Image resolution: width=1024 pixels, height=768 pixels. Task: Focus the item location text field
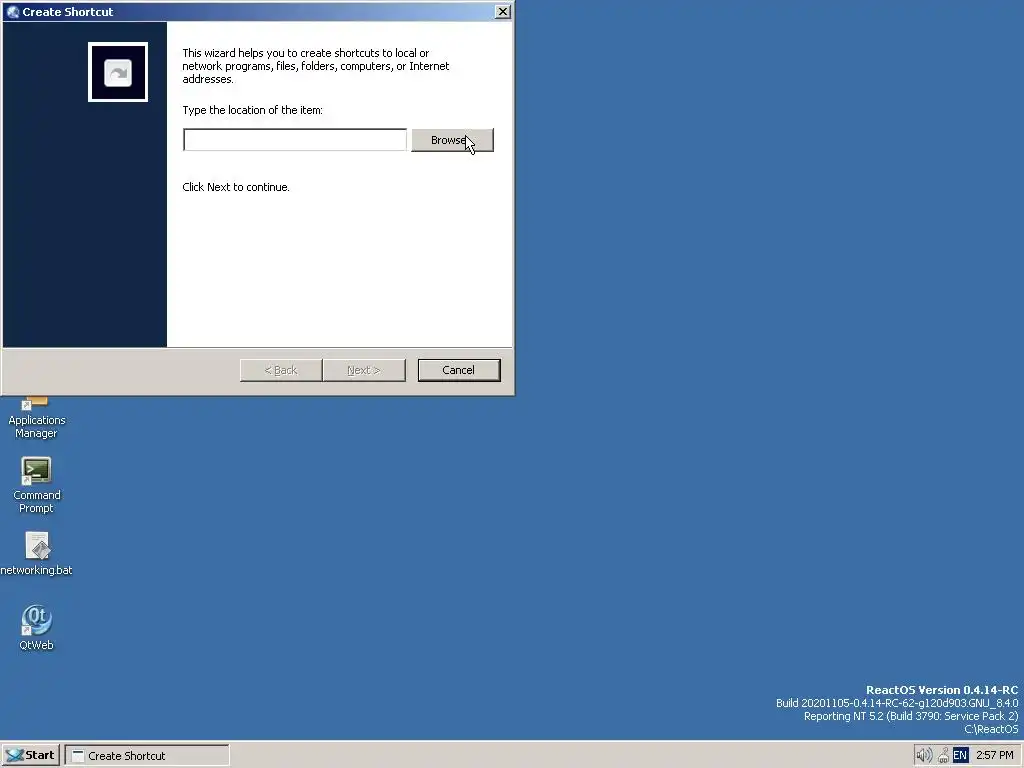[295, 140]
